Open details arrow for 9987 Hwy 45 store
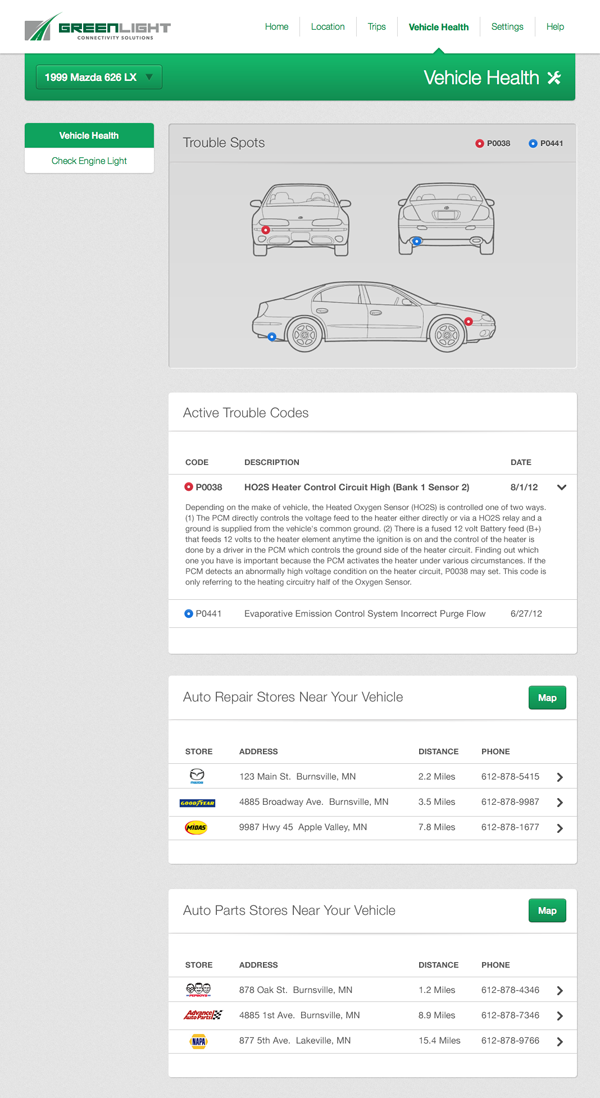The height and width of the screenshot is (1098, 600). [x=559, y=828]
